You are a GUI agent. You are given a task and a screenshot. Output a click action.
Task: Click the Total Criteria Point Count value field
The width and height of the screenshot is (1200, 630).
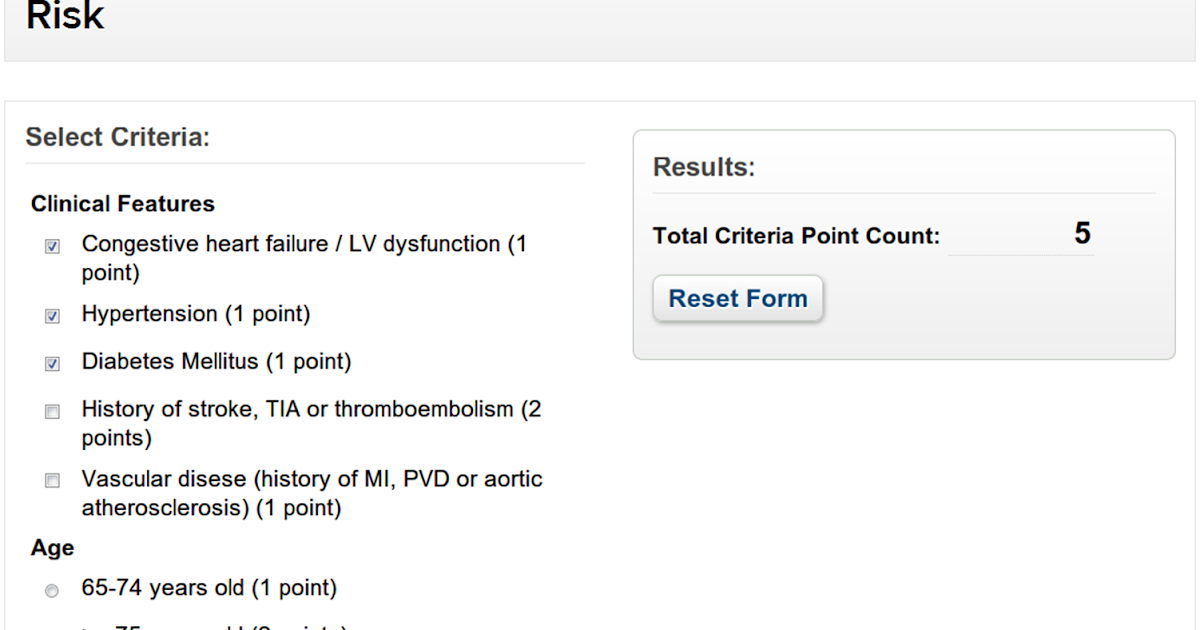[x=1020, y=235]
